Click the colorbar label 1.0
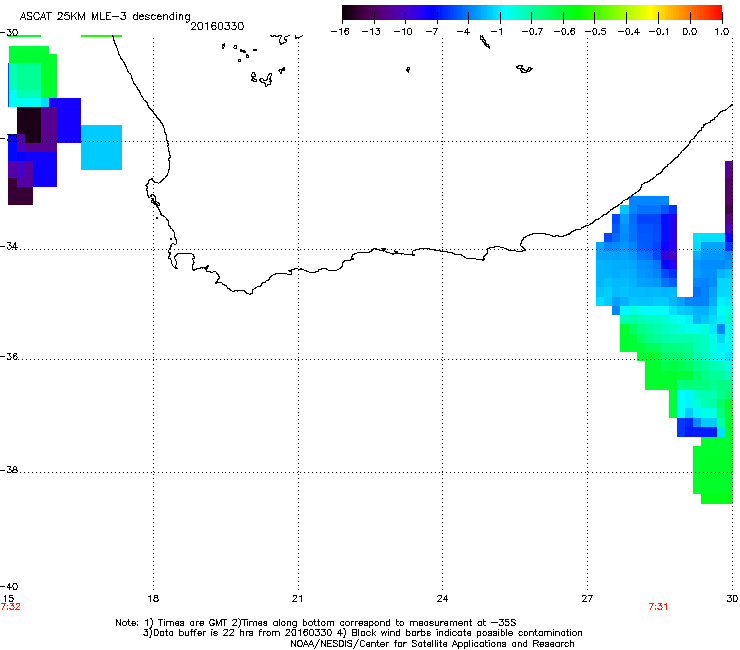This screenshot has height=650, width=740. 722,32
